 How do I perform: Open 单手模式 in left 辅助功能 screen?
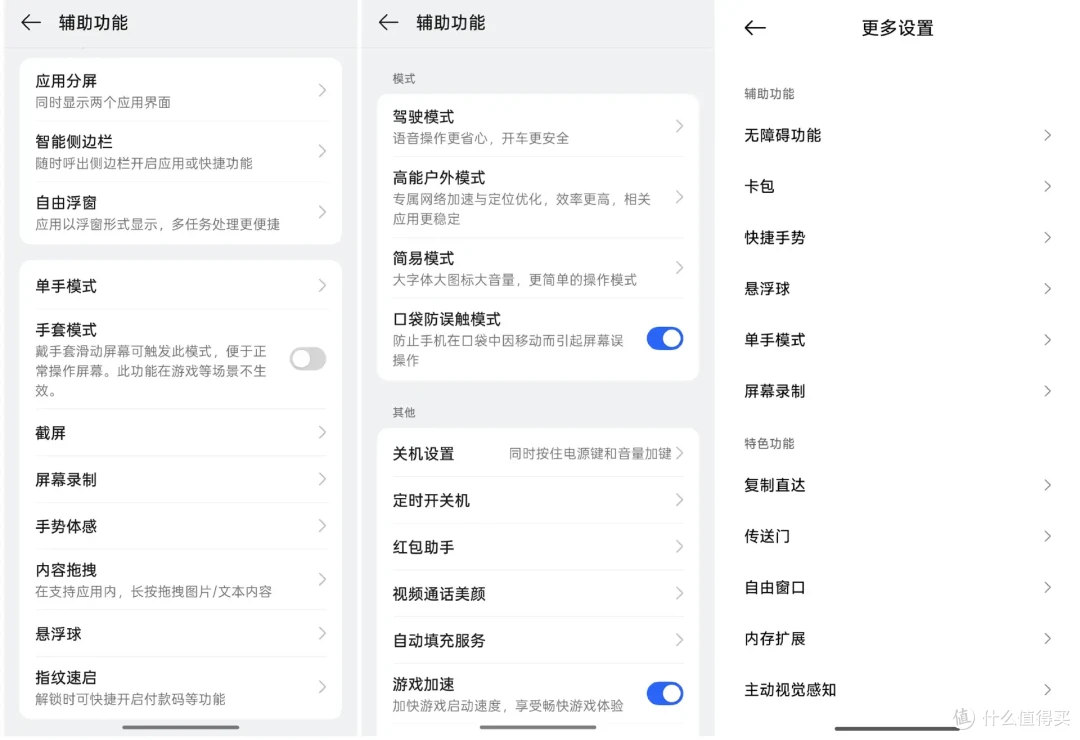[x=180, y=286]
